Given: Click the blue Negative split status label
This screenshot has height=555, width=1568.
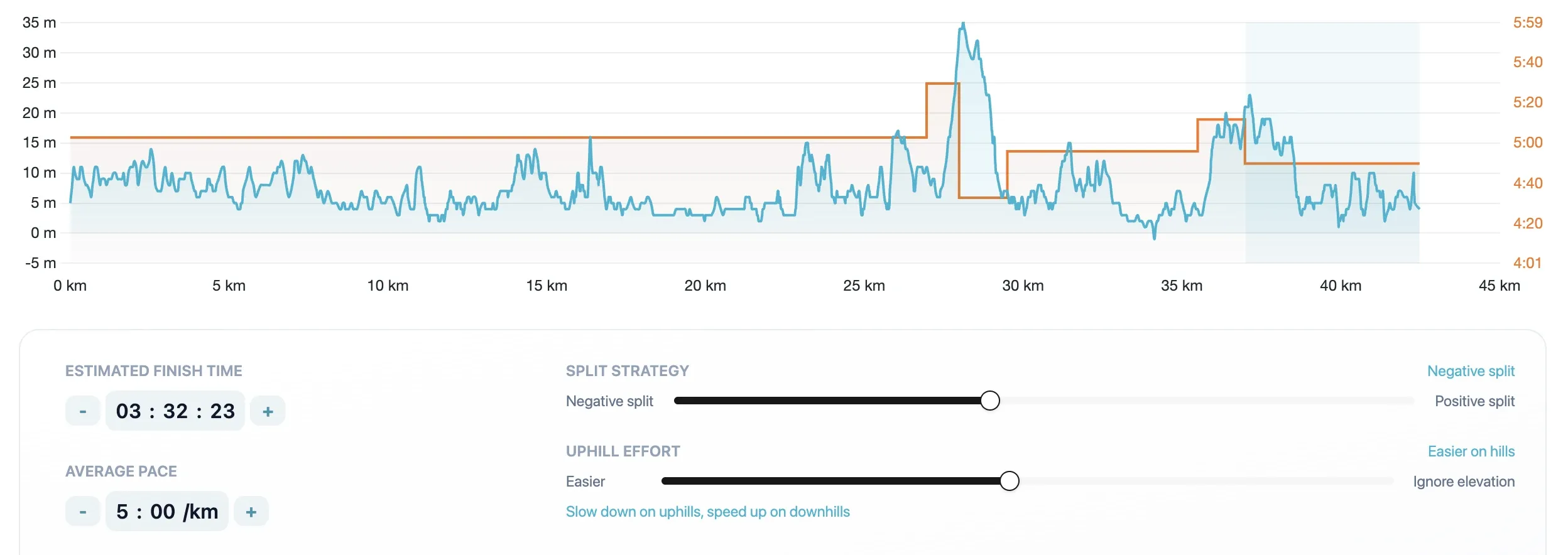Looking at the screenshot, I should point(1471,371).
